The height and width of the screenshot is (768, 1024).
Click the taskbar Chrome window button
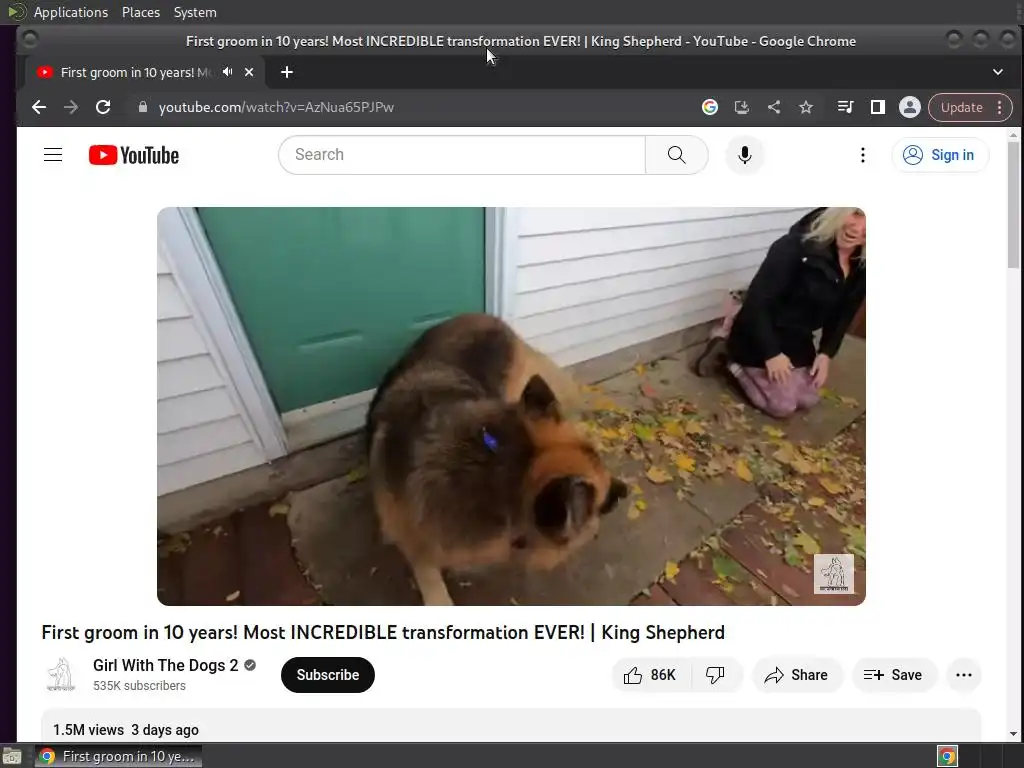pos(118,756)
